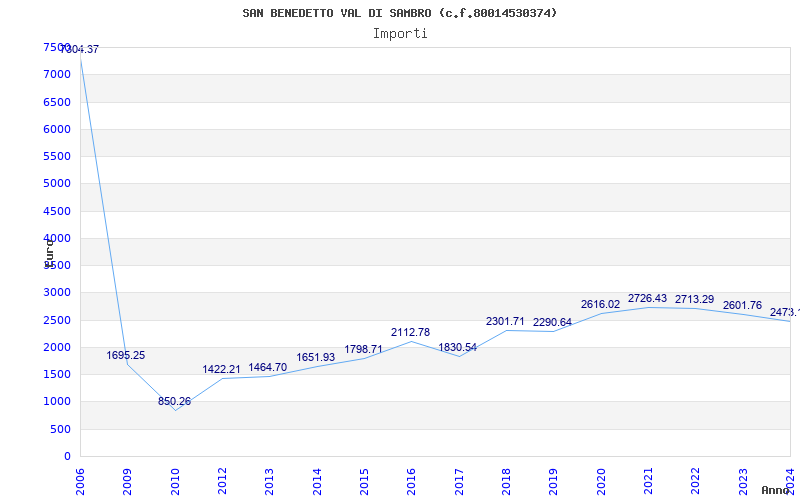Select the 1695.25 data label
Image resolution: width=800 pixels, height=500 pixels.
(126, 355)
